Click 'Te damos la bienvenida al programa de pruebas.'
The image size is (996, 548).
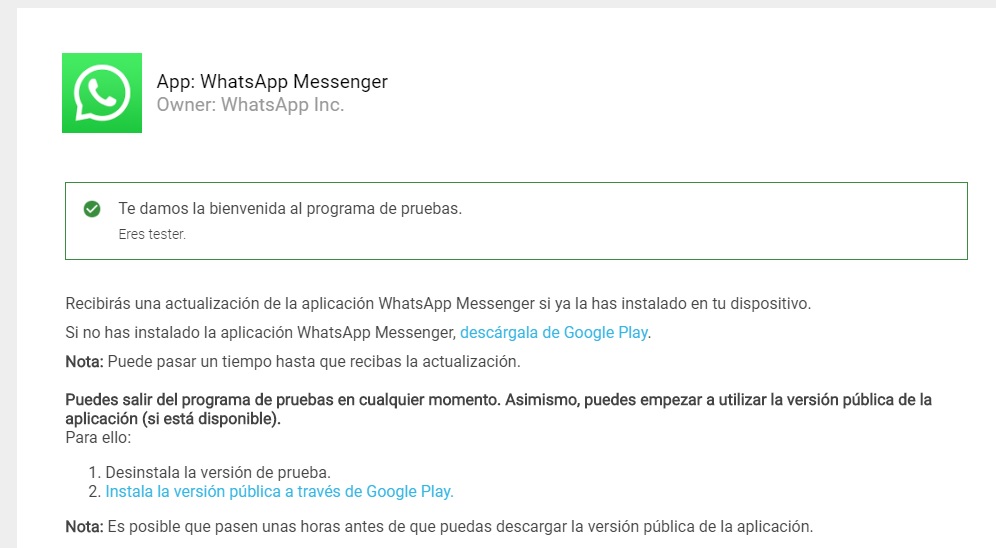click(x=290, y=209)
